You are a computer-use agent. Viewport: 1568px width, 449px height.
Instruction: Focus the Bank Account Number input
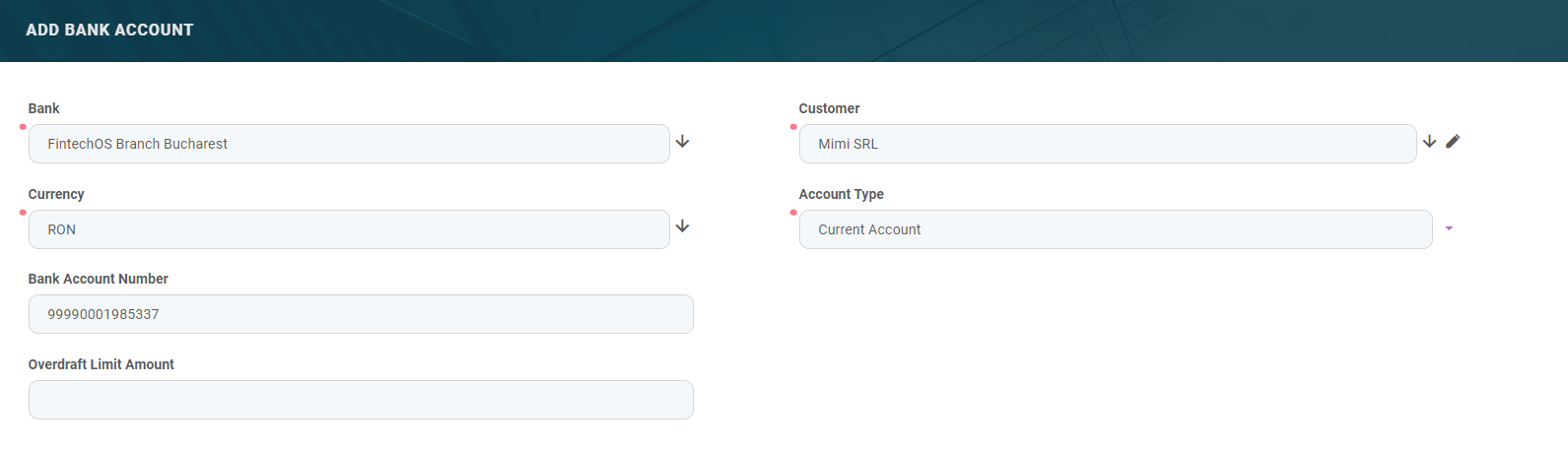[x=361, y=314]
